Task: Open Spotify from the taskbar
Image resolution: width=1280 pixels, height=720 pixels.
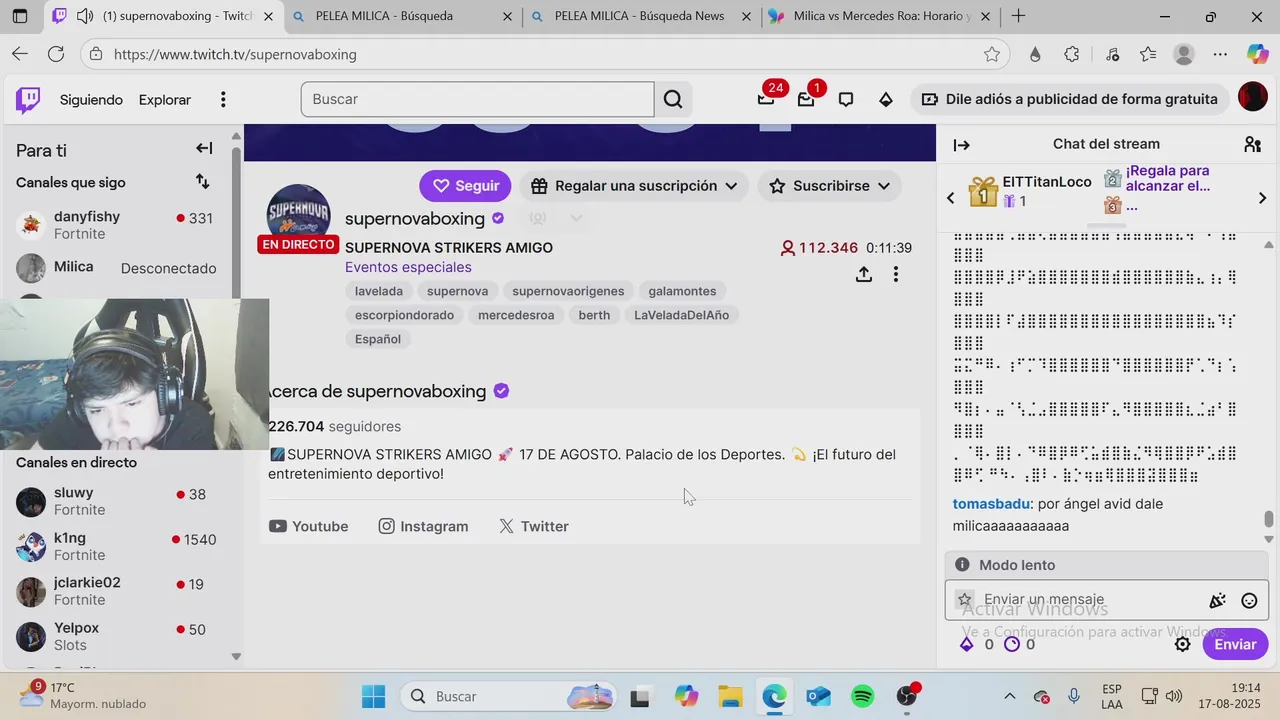Action: point(863,696)
